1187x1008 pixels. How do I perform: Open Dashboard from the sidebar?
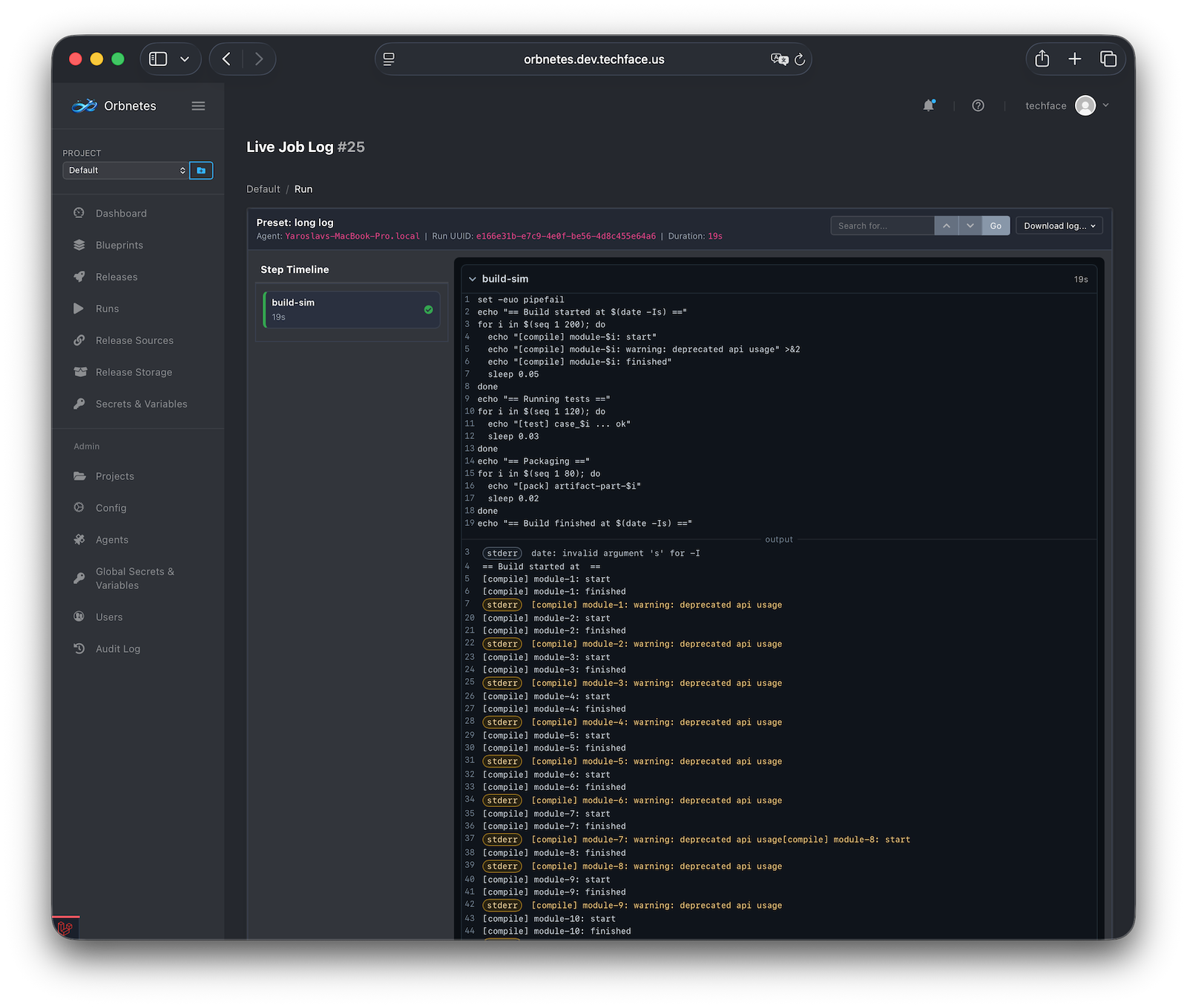coord(121,214)
